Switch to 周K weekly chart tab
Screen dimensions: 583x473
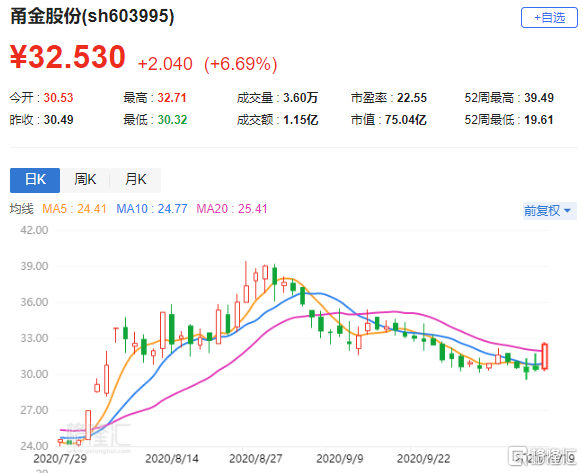[85, 180]
